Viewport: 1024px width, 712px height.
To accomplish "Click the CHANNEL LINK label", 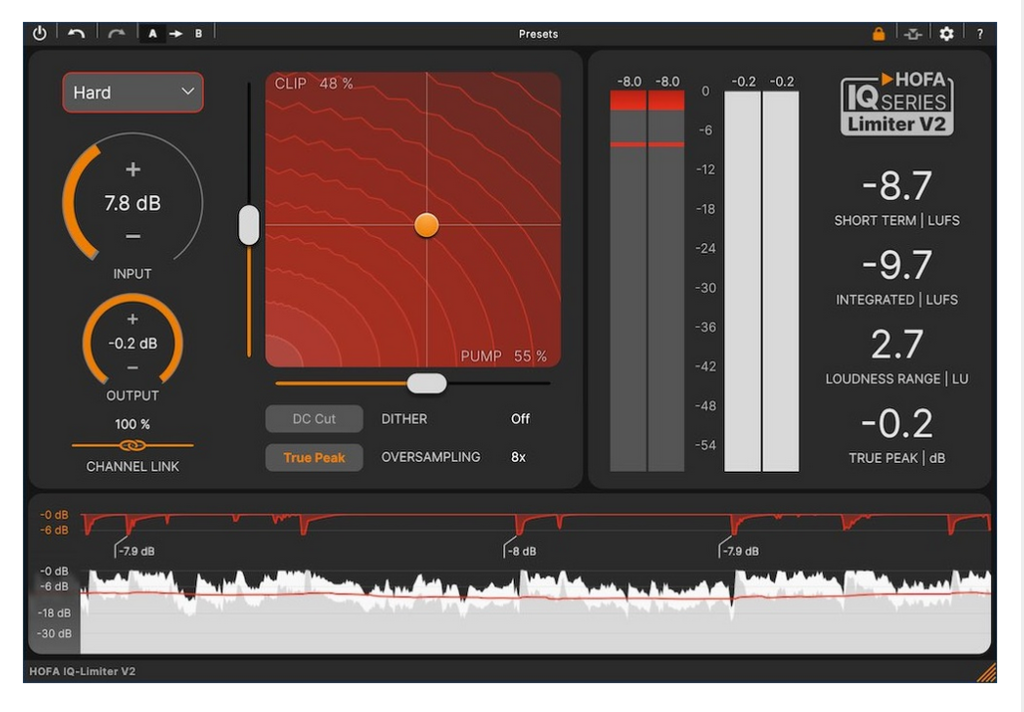I will pos(133,466).
